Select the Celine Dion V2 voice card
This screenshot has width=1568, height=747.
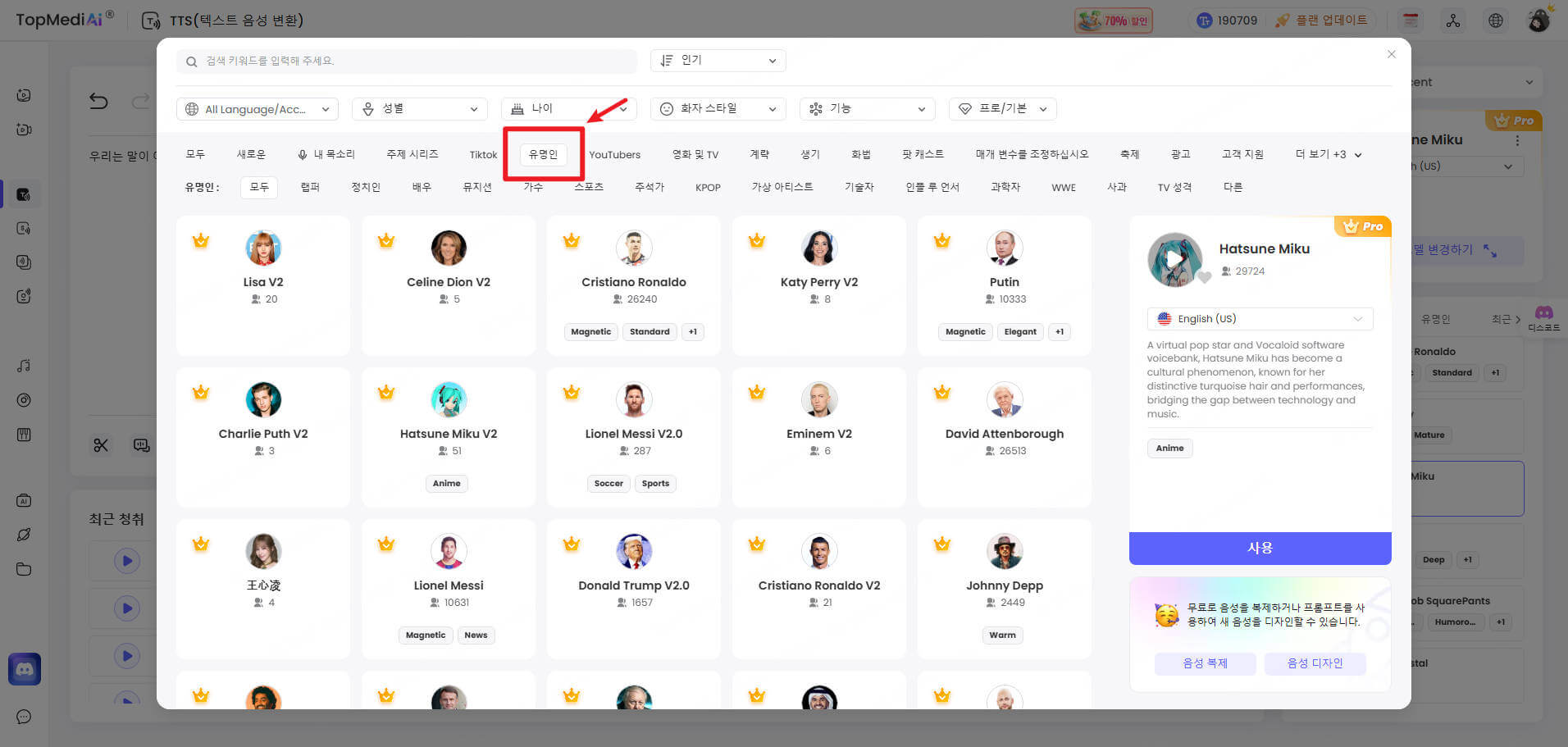(x=449, y=285)
